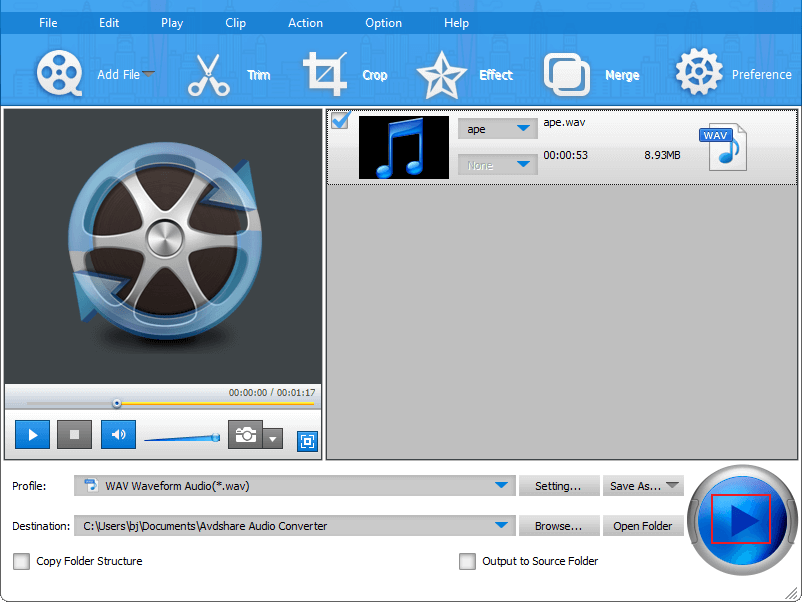
Task: Enable Copy Folder Structure
Action: 21,561
